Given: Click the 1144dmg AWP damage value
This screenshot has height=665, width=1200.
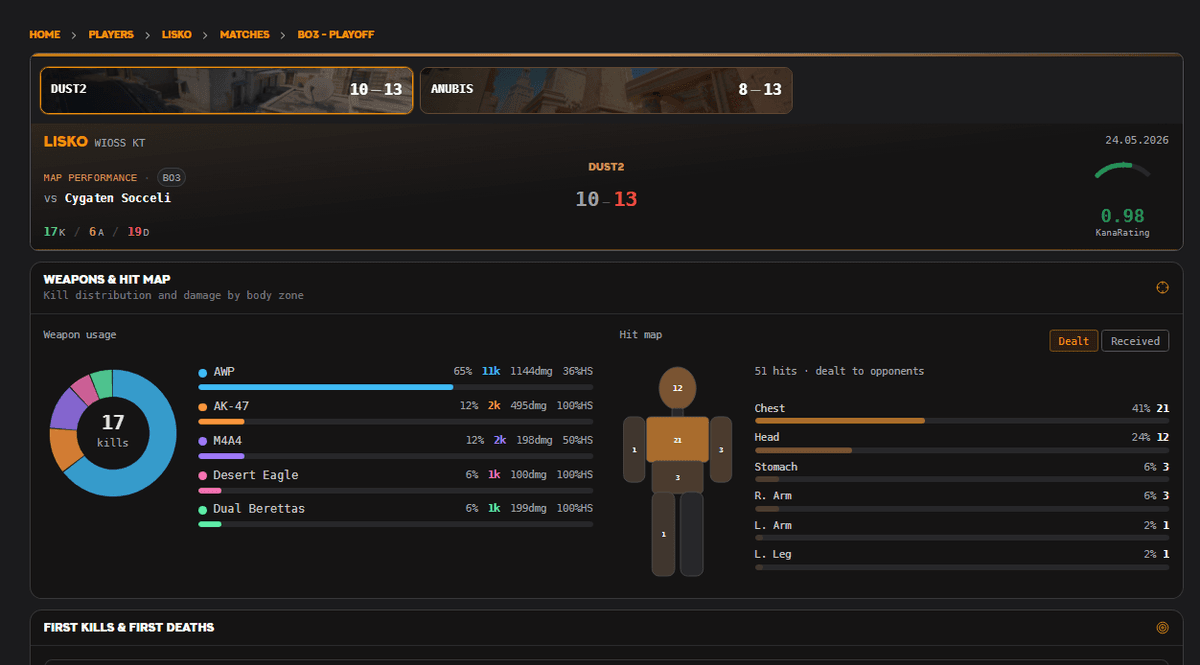Looking at the screenshot, I should (531, 372).
